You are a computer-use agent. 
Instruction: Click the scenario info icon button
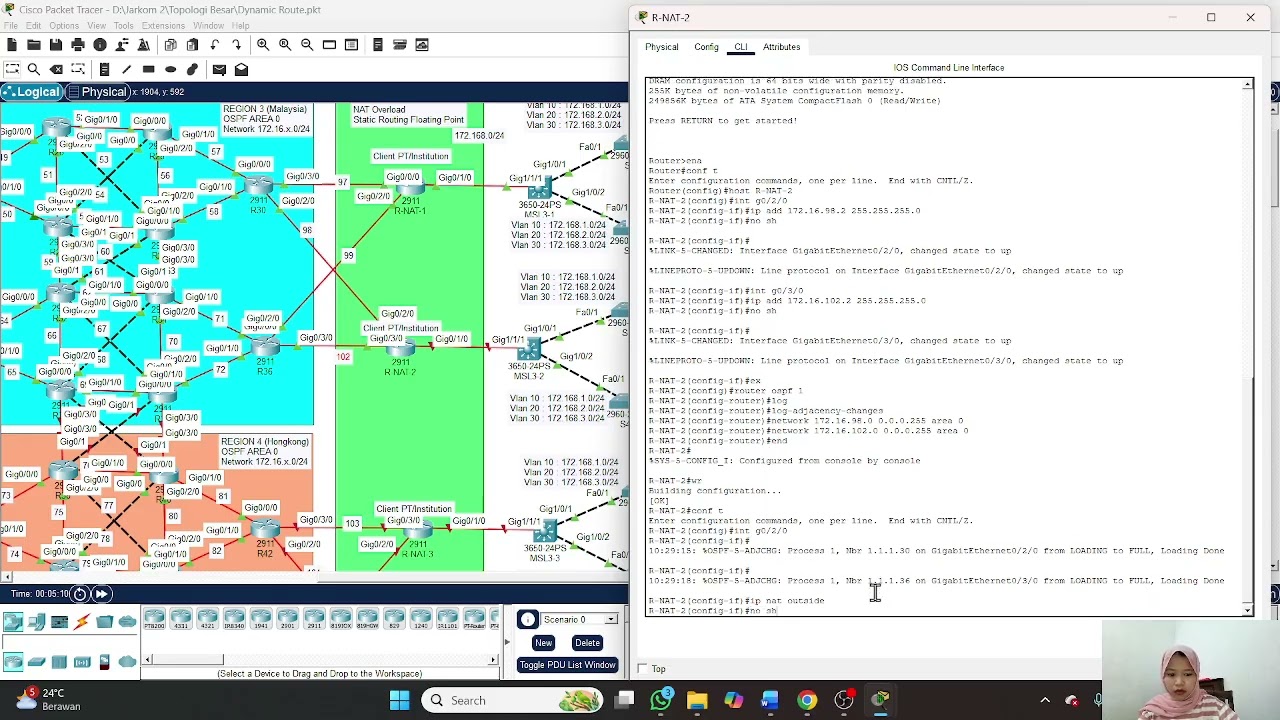(x=528, y=620)
